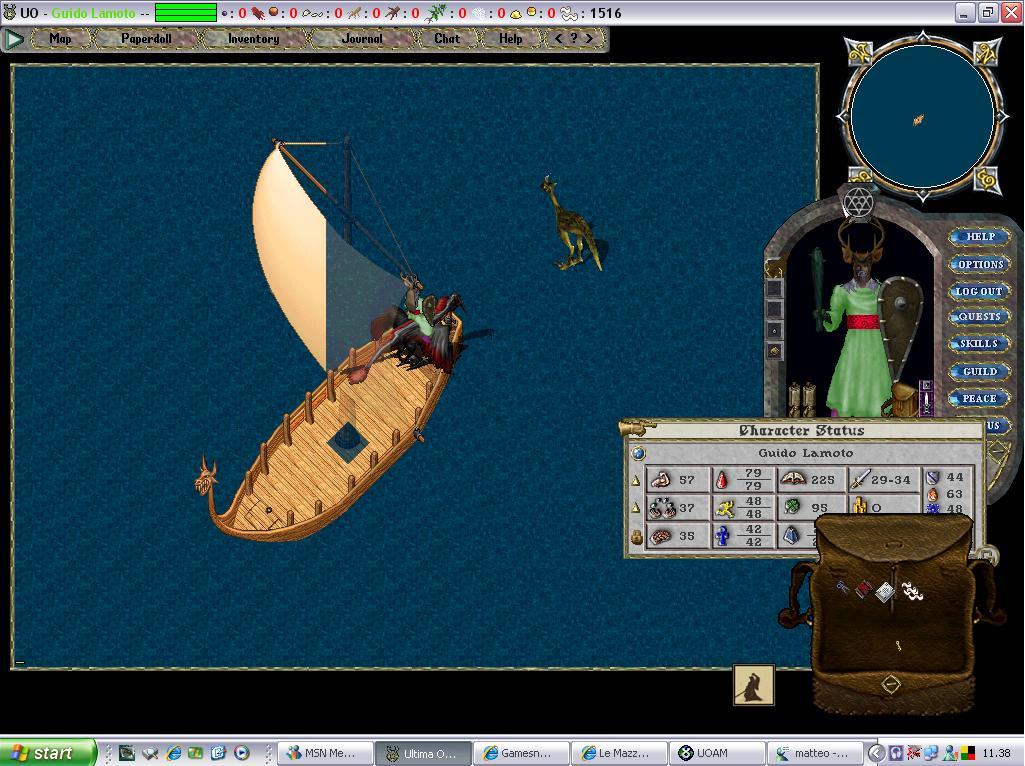The height and width of the screenshot is (766, 1025).
Task: Click the hexagram virtue icon above the paperdoll
Action: (x=858, y=203)
